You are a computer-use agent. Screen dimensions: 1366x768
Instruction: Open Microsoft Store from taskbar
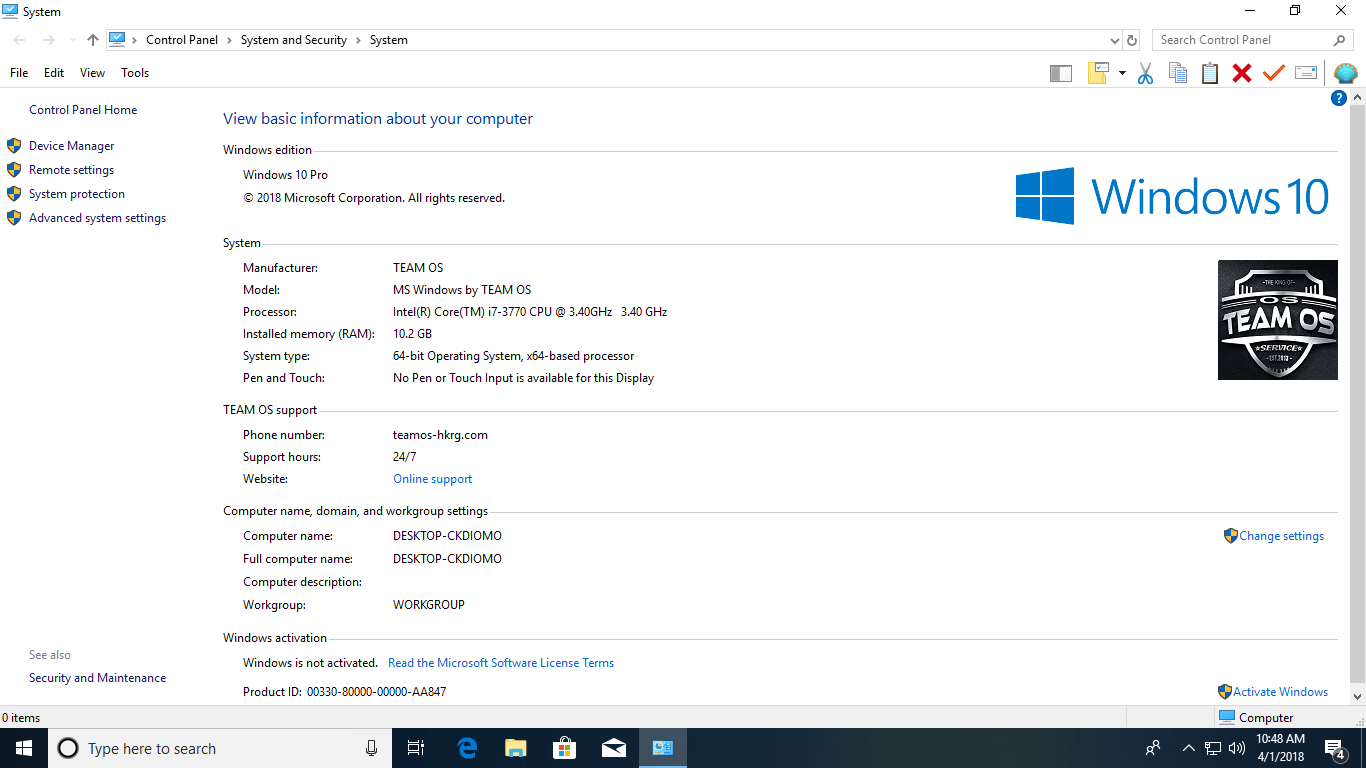[x=564, y=748]
